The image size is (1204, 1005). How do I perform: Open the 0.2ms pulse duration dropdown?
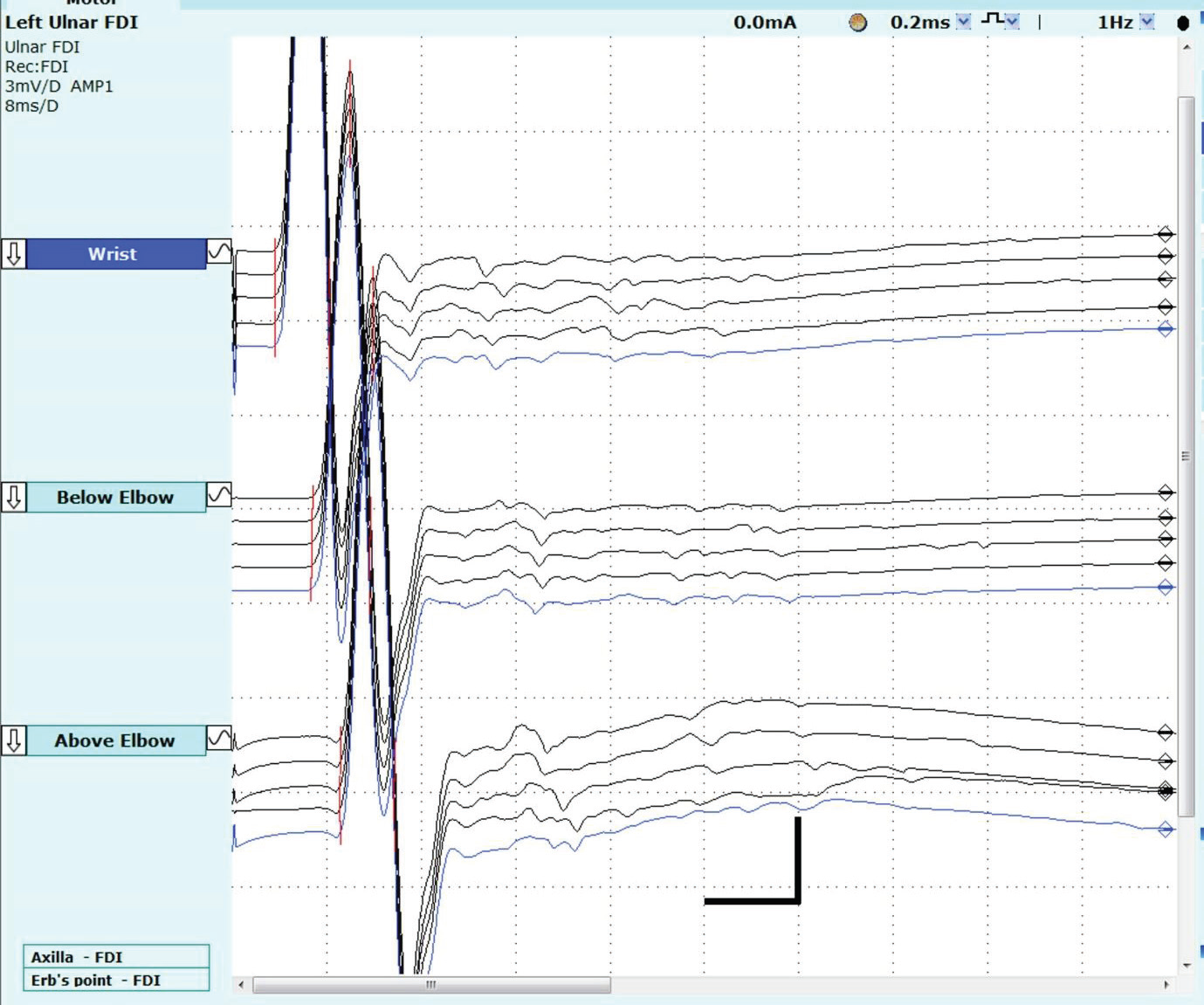963,22
